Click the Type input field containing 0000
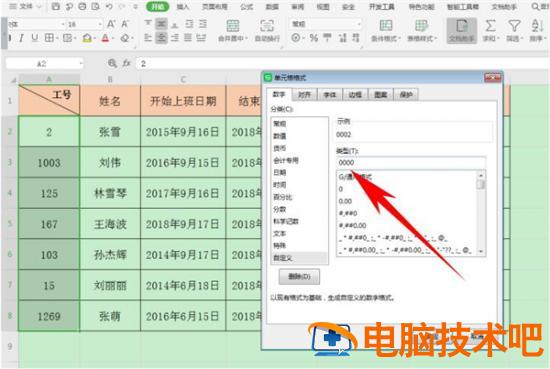The image size is (550, 369). point(411,162)
